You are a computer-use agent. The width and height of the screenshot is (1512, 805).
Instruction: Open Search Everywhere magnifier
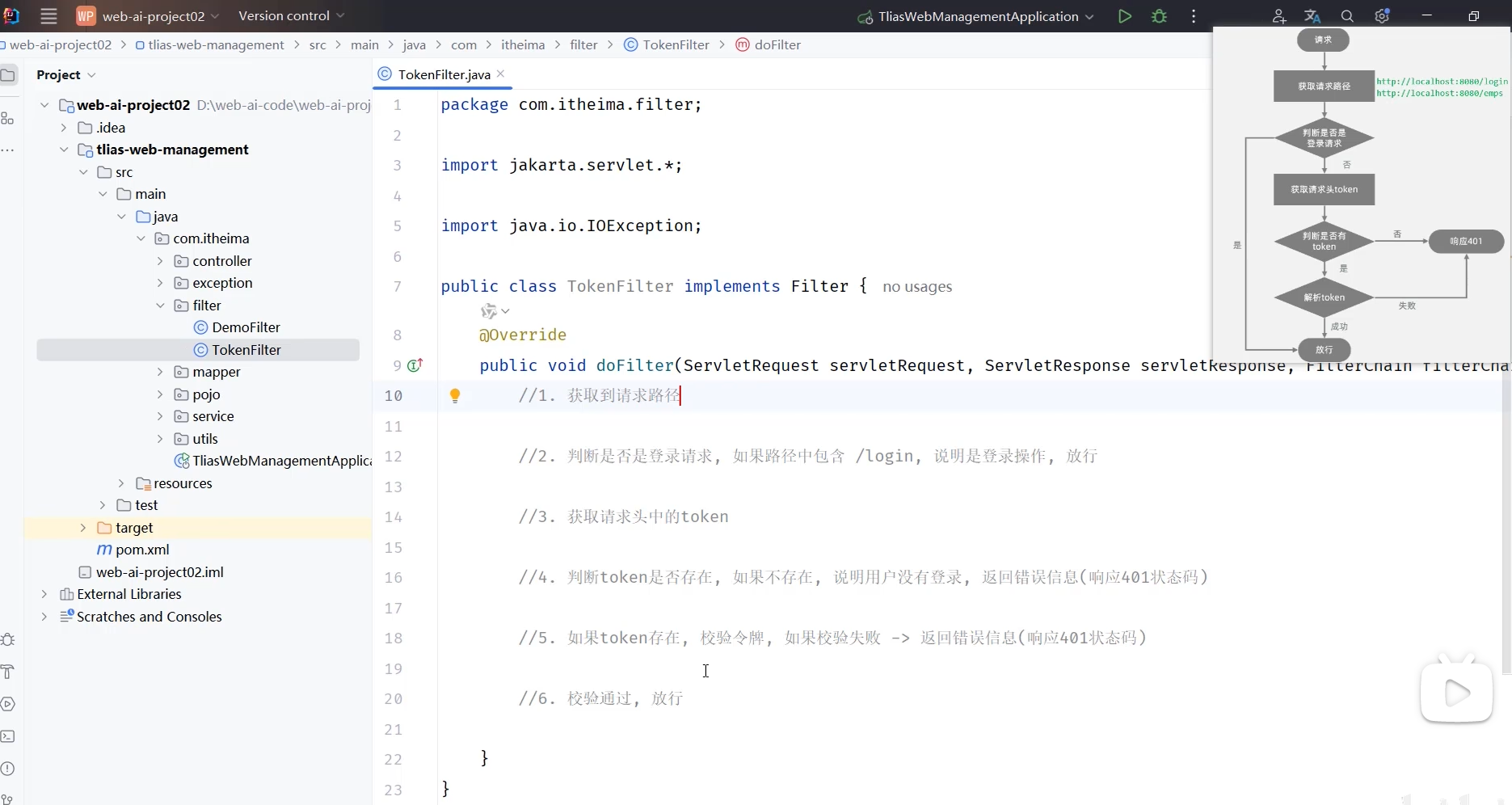pyautogui.click(x=1347, y=16)
